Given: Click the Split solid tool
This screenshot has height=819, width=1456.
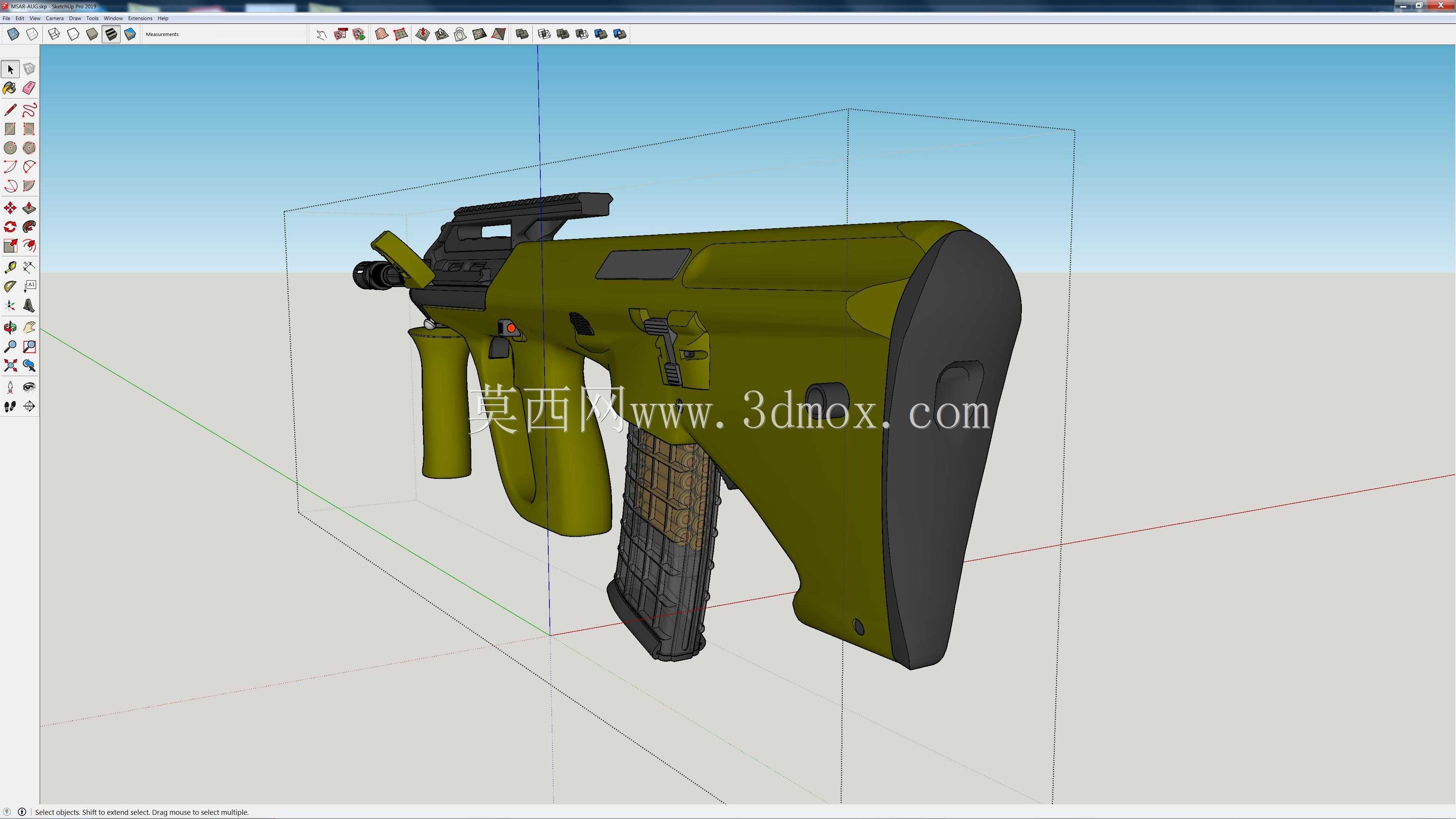Looking at the screenshot, I should [x=620, y=35].
